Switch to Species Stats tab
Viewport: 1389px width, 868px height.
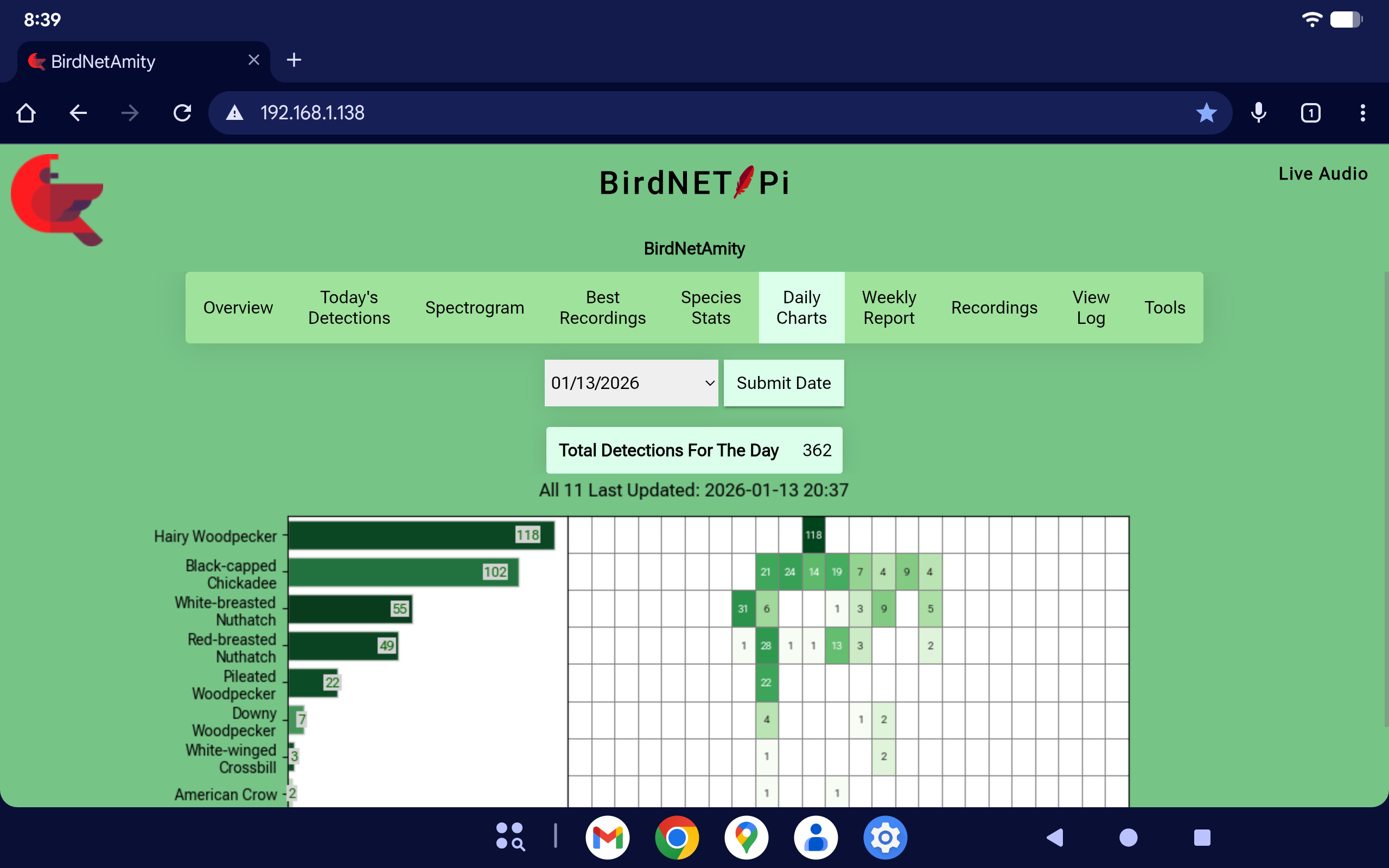coord(710,308)
